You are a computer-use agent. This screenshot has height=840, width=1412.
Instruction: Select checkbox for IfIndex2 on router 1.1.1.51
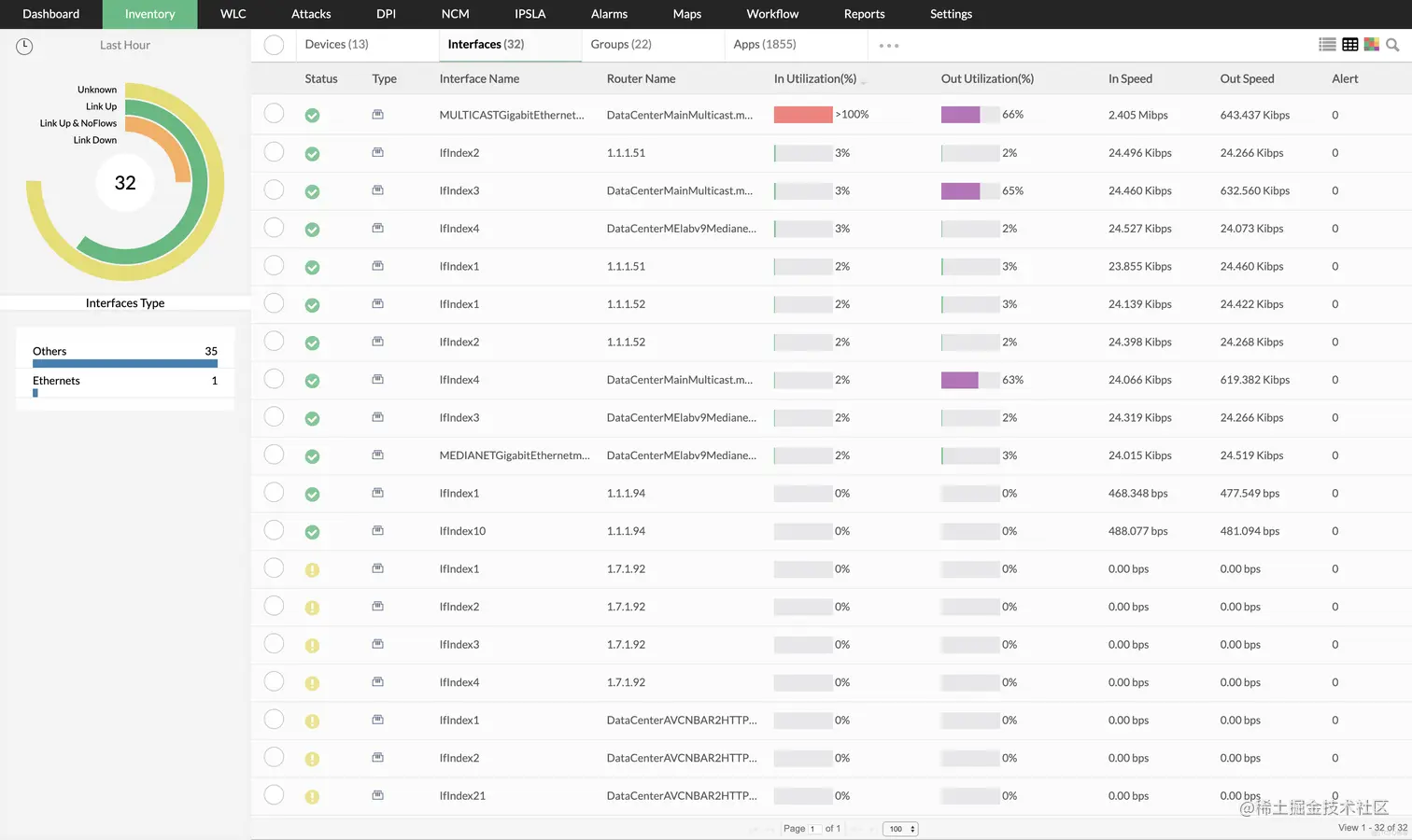coord(274,151)
